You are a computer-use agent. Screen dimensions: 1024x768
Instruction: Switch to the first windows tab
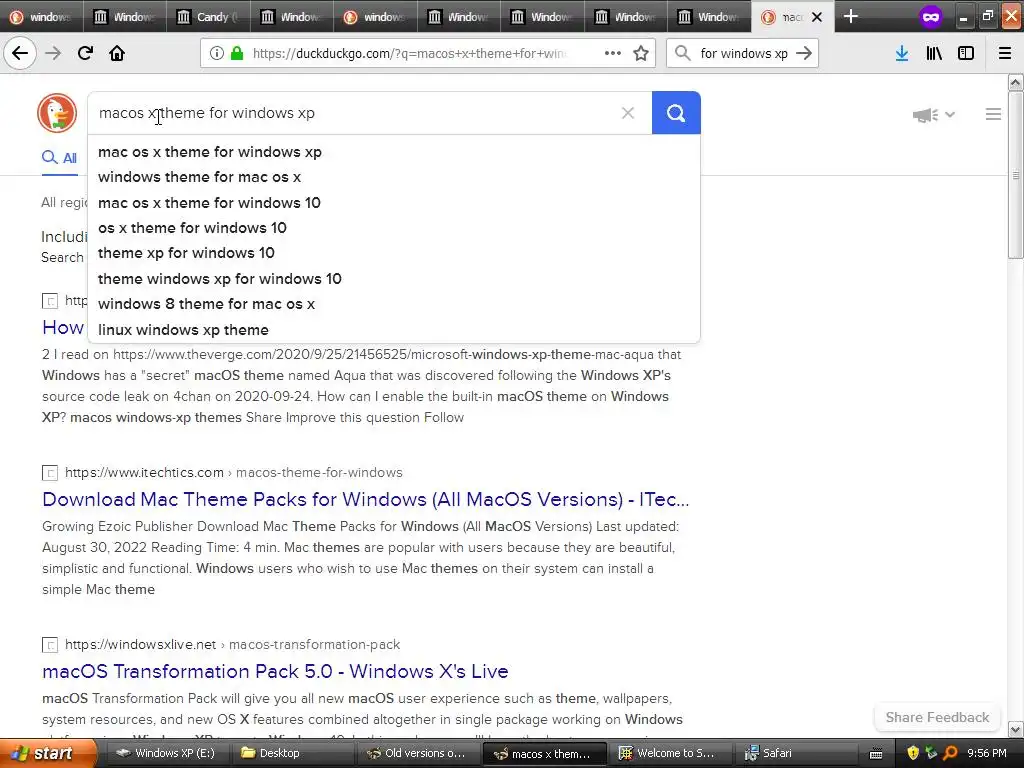tap(42, 17)
